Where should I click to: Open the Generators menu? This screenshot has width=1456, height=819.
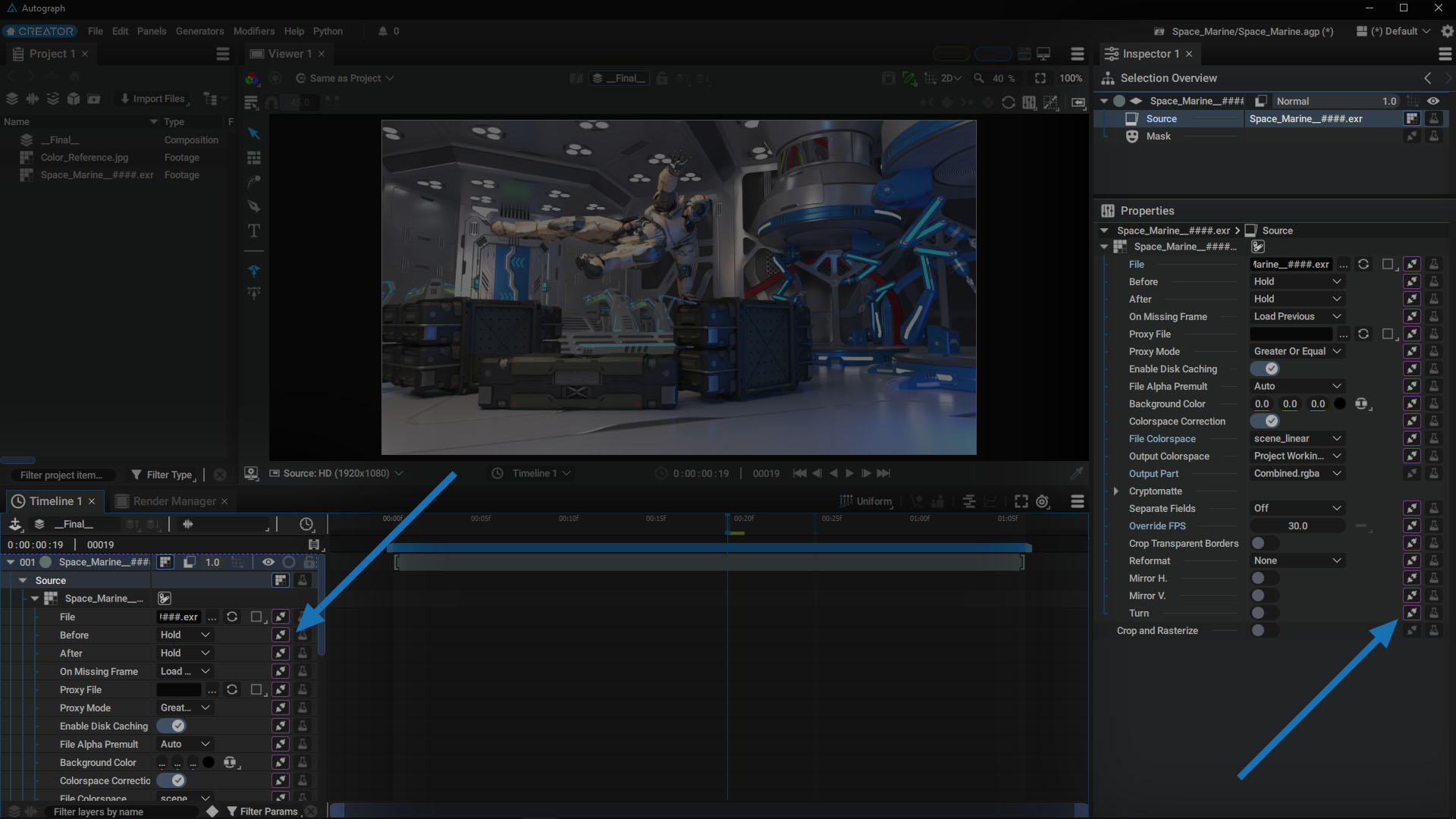click(199, 31)
